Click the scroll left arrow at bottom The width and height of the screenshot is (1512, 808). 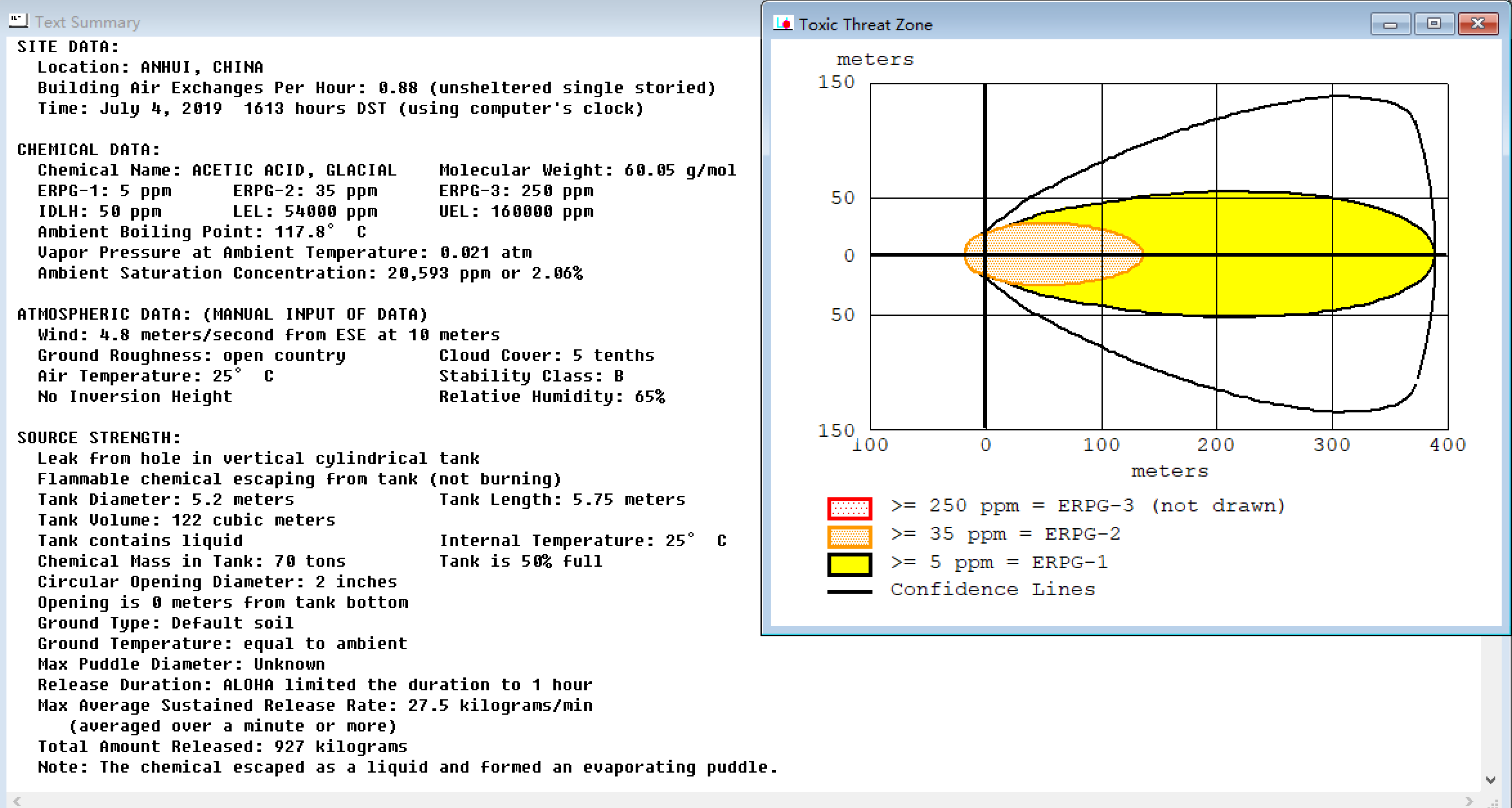[x=17, y=801]
